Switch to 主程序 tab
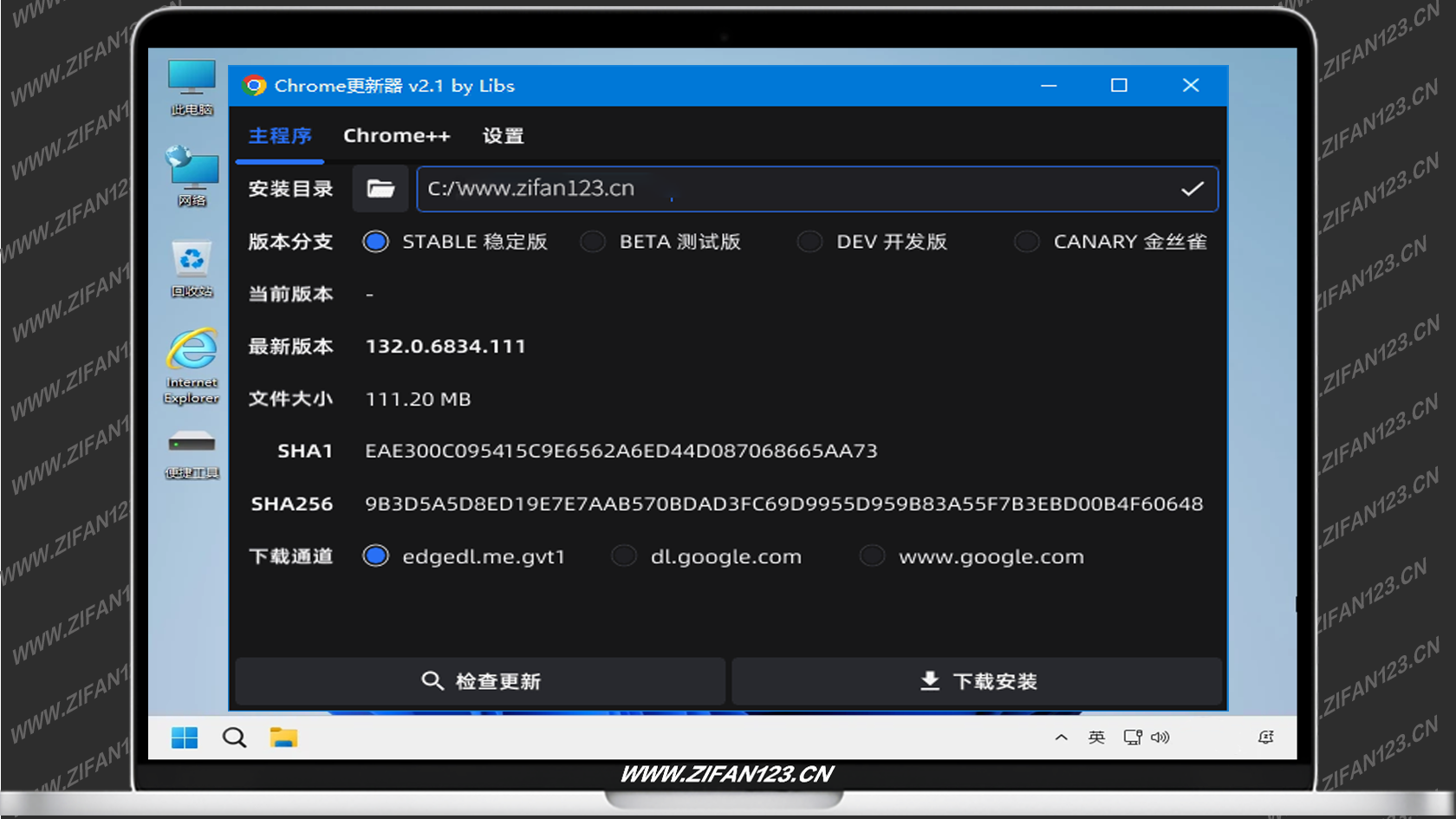Viewport: 1456px width, 819px height. (x=280, y=136)
